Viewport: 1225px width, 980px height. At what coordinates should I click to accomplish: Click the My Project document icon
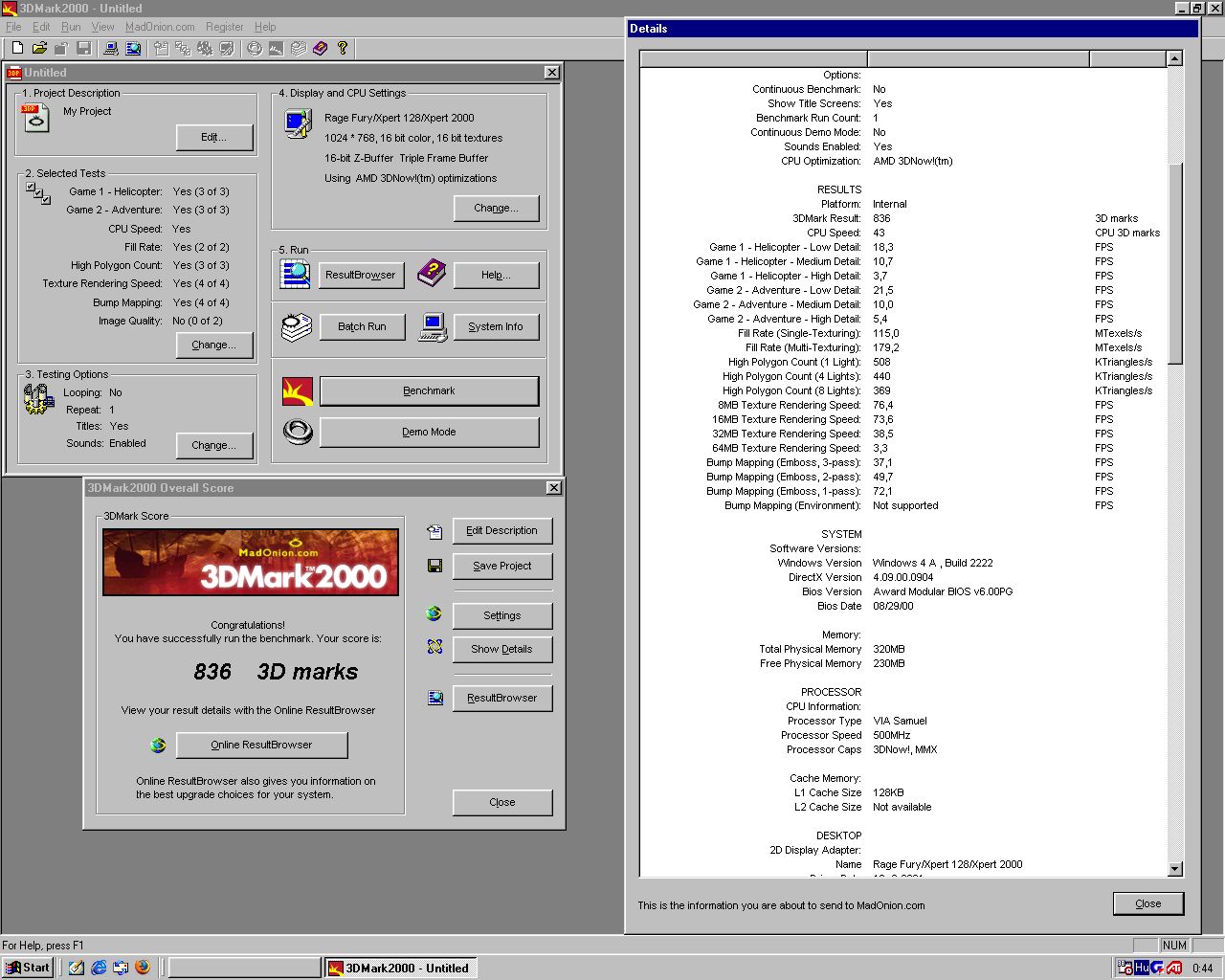[x=35, y=119]
